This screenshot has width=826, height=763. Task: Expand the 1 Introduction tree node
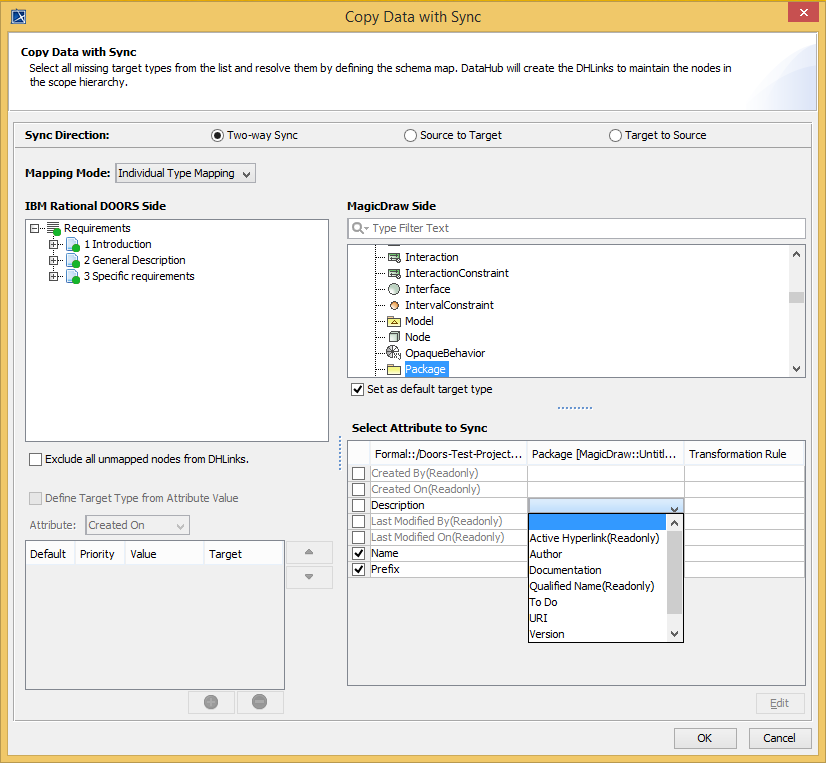tap(54, 245)
